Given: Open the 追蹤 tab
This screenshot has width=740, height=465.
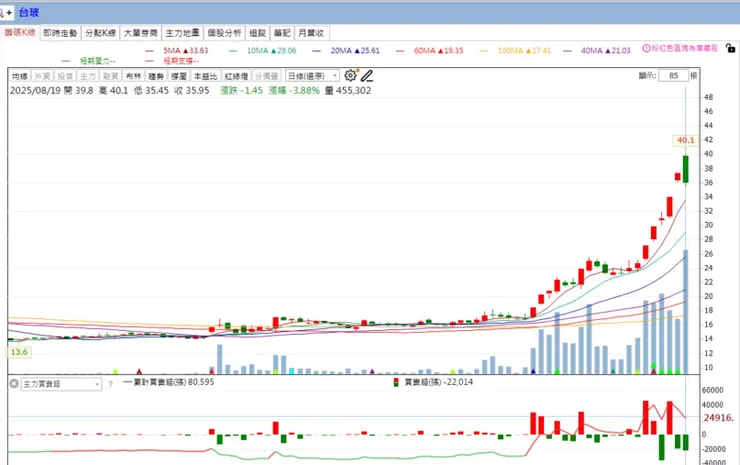Looking at the screenshot, I should click(258, 33).
